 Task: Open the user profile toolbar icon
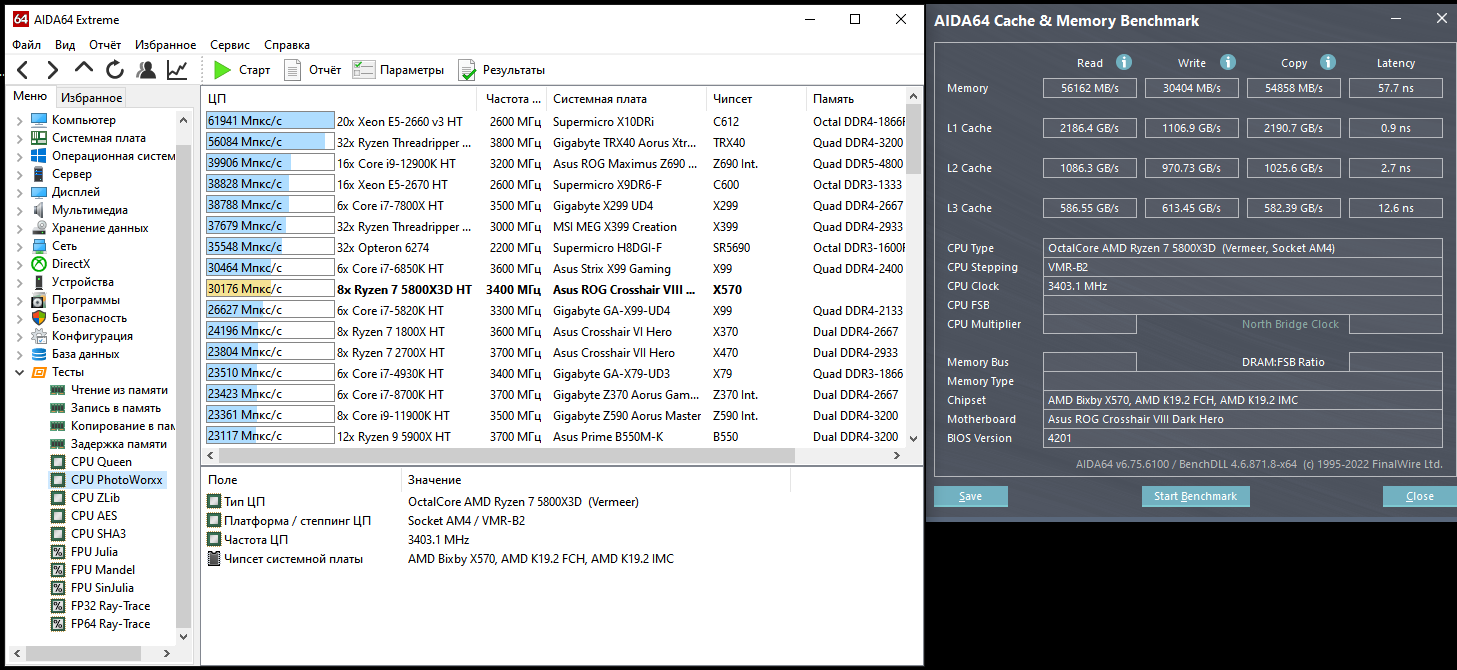pyautogui.click(x=146, y=70)
